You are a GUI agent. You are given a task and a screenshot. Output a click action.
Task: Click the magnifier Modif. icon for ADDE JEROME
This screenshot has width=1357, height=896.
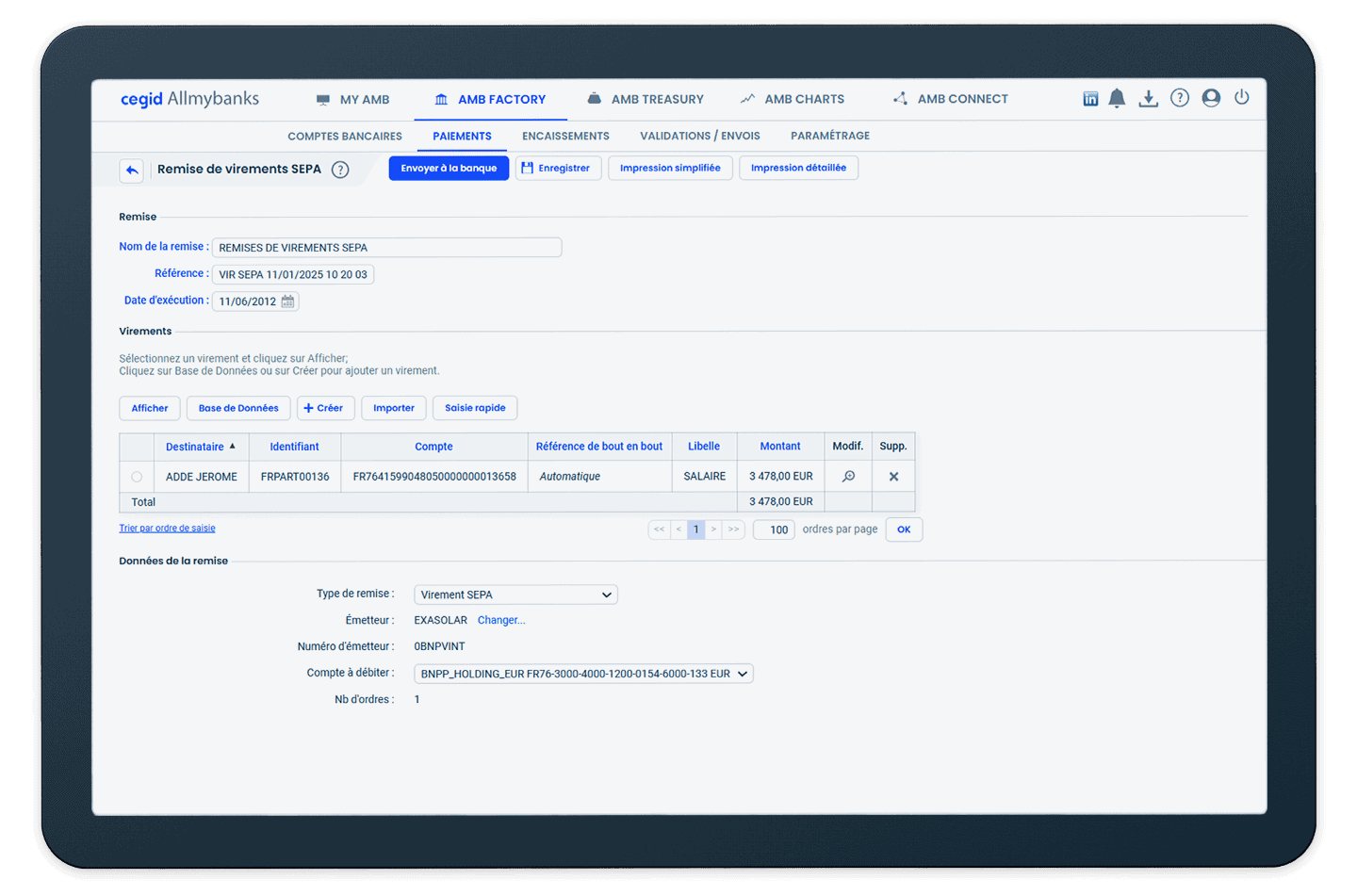coord(847,476)
